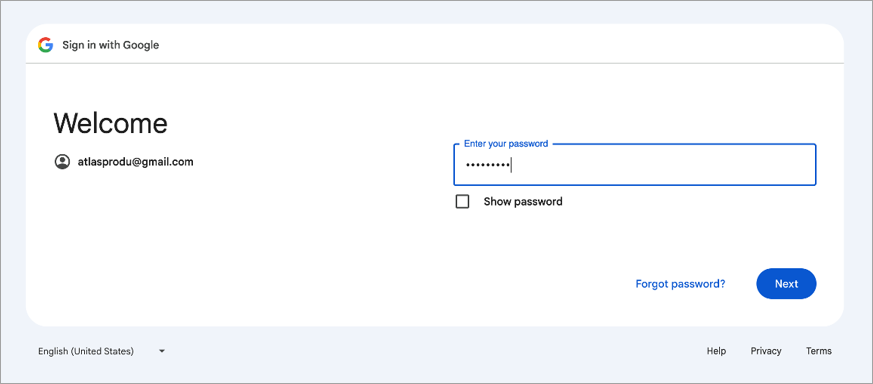
Task: Open the Privacy link in the footer
Action: point(766,351)
